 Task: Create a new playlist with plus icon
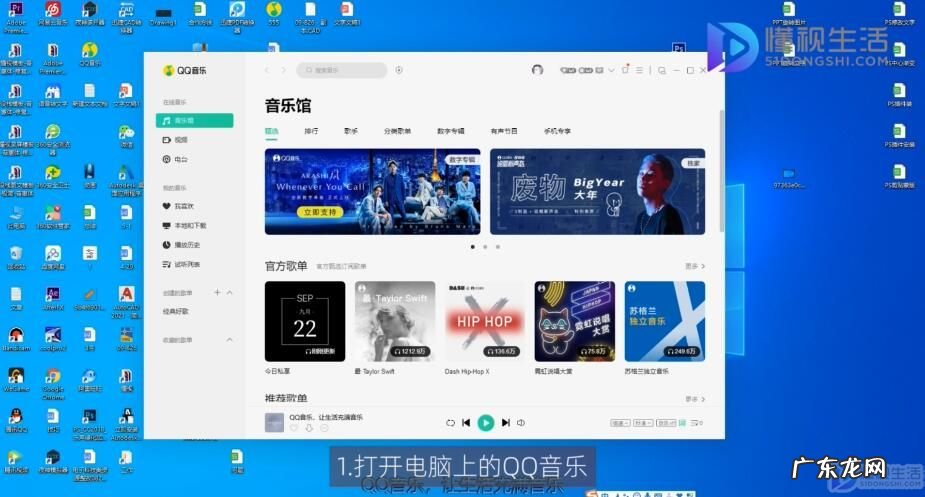pyautogui.click(x=217, y=292)
